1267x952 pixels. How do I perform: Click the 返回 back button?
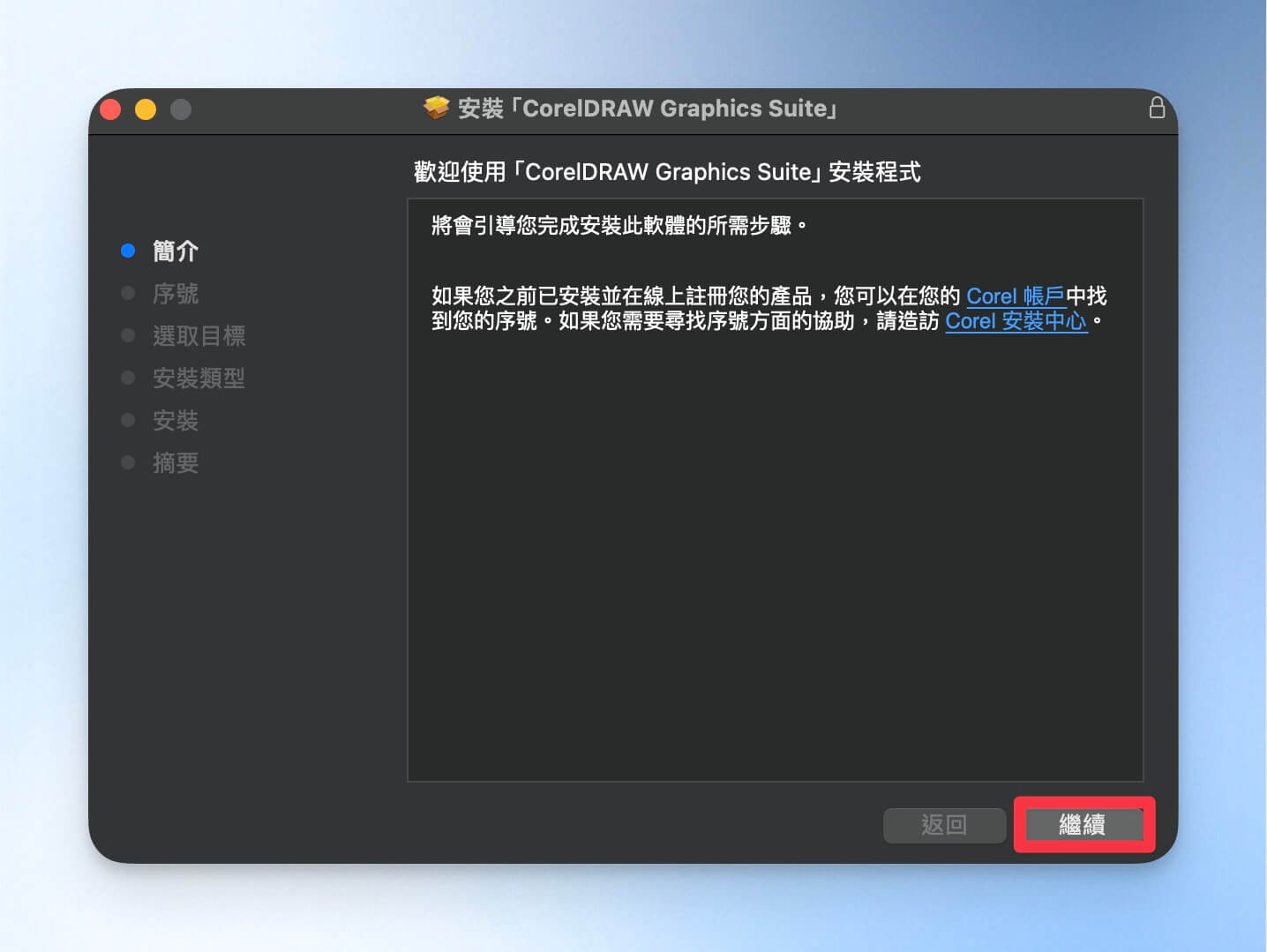click(944, 825)
